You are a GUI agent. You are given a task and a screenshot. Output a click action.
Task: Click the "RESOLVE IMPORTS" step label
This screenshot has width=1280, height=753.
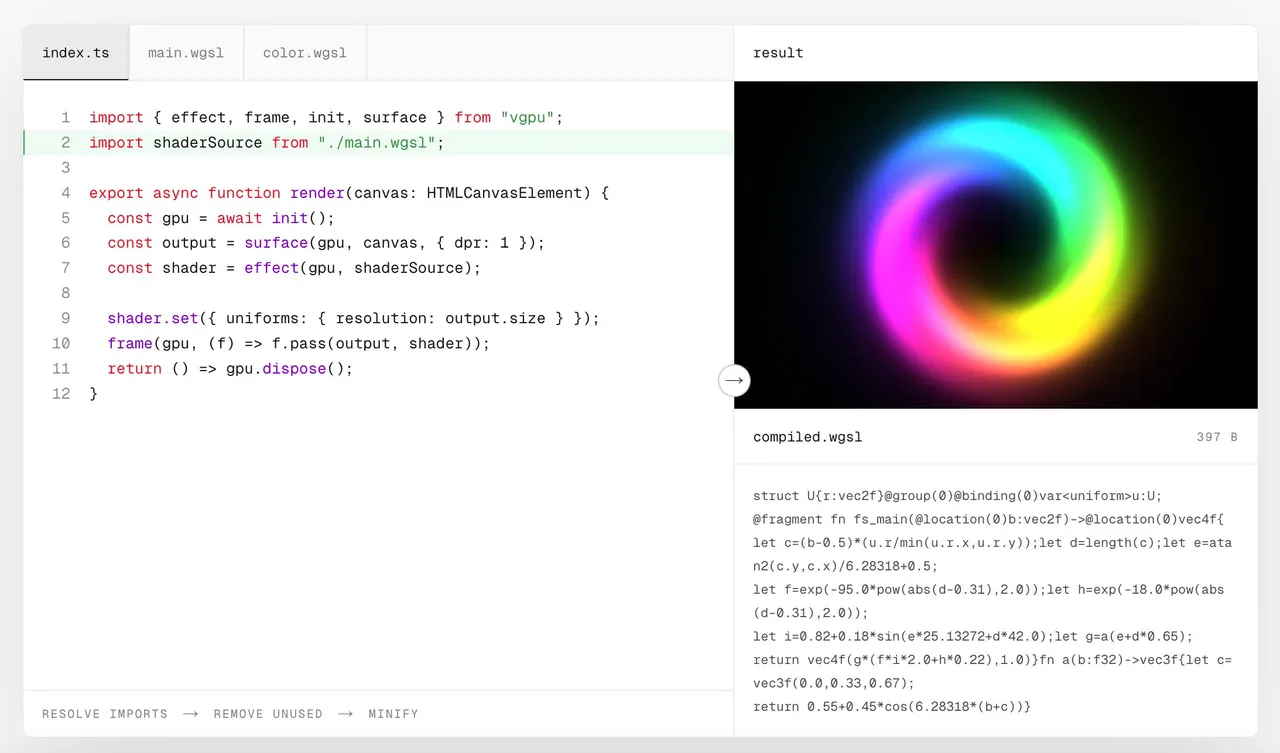coord(105,714)
